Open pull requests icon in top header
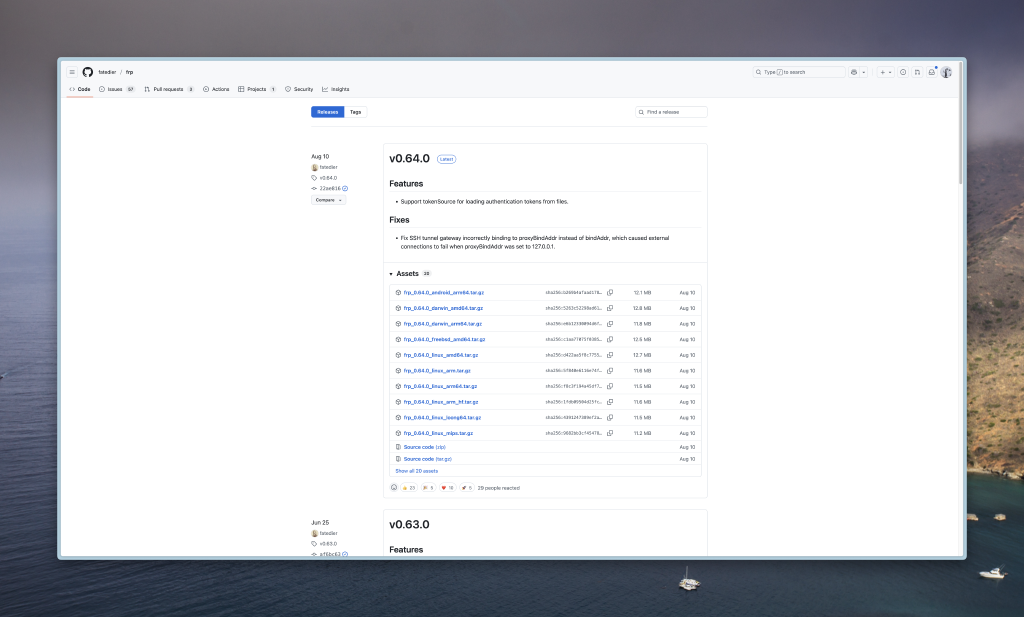Viewport: 1024px width, 617px height. (917, 72)
